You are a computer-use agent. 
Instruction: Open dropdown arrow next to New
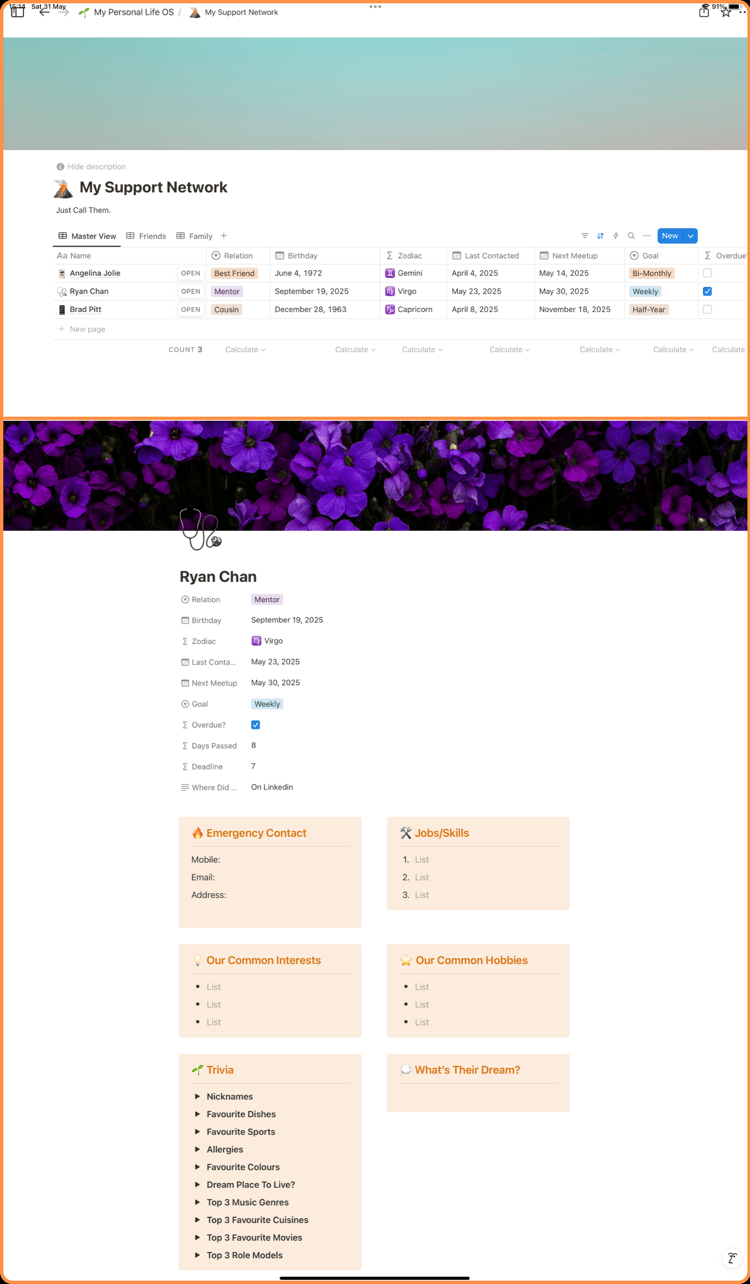(x=690, y=236)
